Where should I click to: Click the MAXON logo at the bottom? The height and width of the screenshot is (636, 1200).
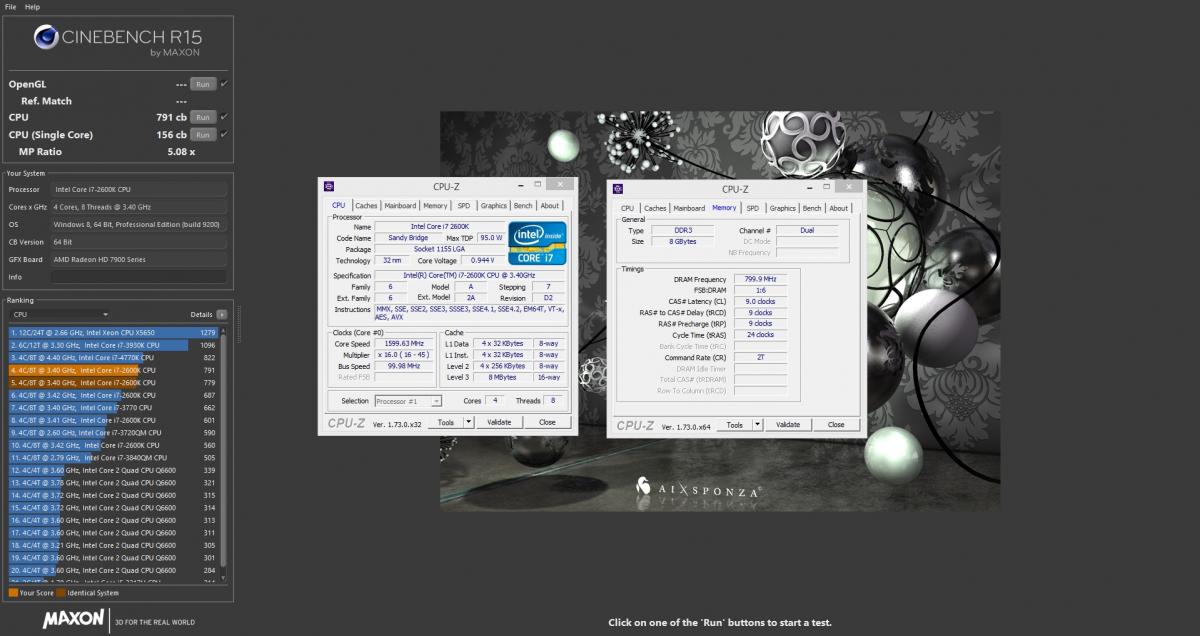74,620
